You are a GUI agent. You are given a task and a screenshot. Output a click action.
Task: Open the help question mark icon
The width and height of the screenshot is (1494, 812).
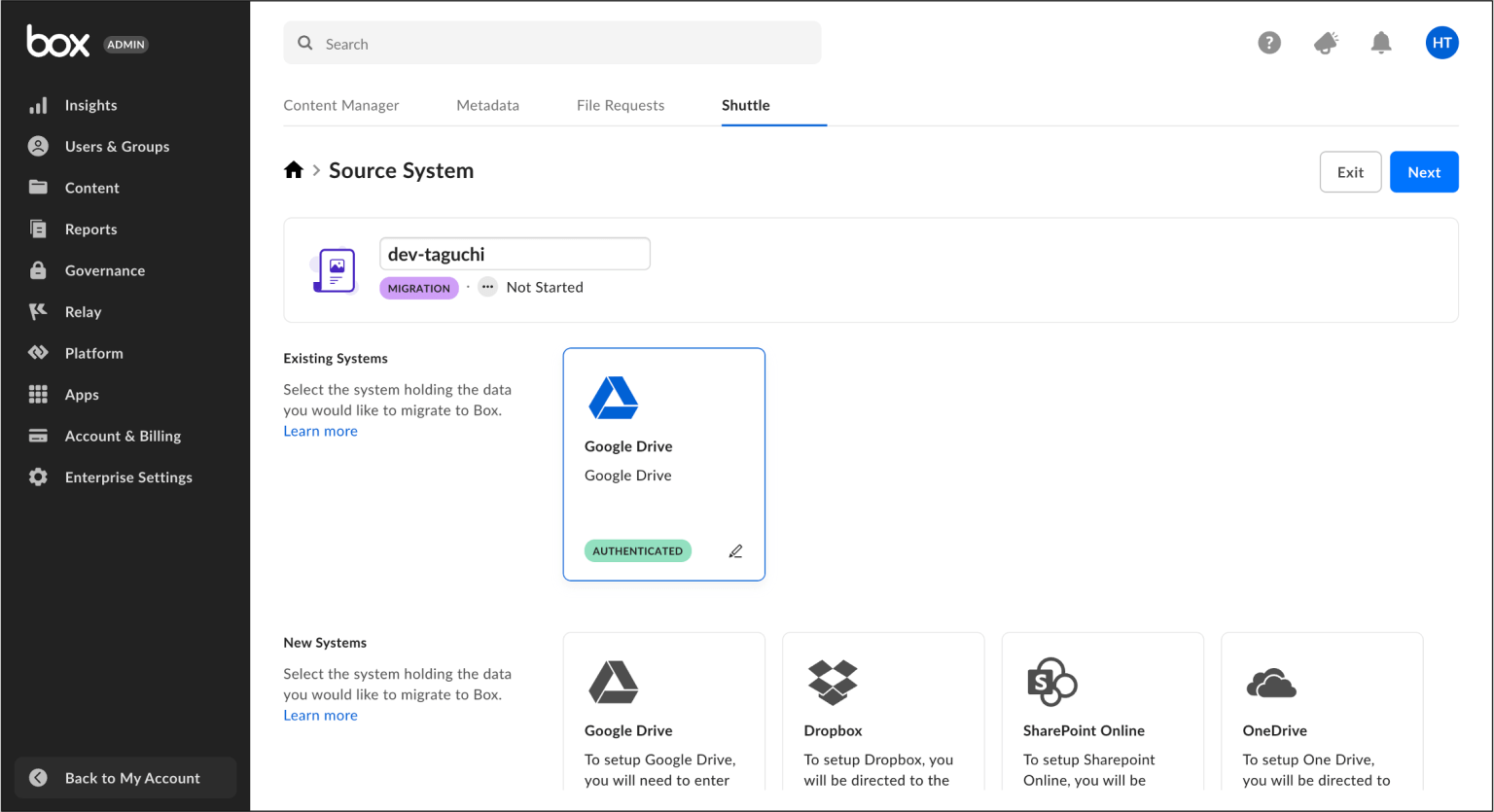[1269, 42]
